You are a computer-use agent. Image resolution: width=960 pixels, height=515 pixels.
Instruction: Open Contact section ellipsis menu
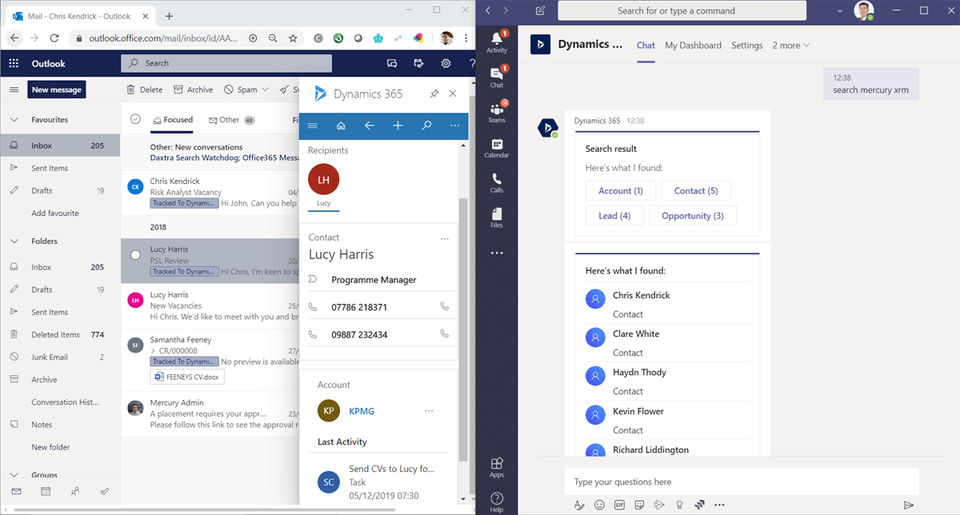[444, 238]
